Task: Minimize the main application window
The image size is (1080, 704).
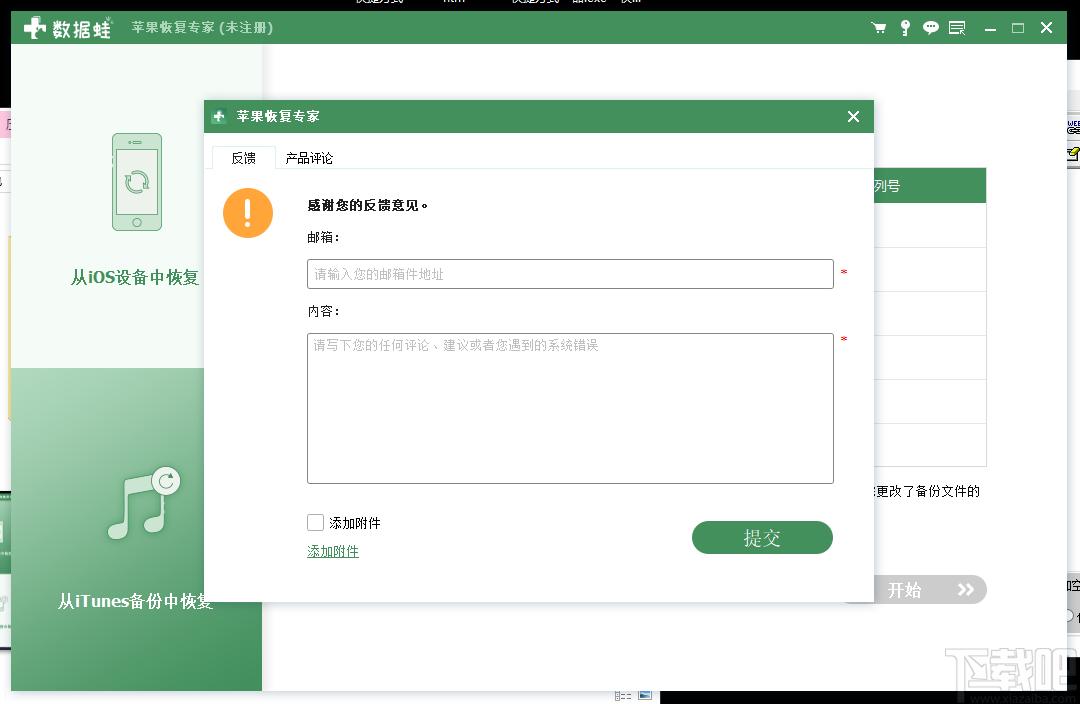Action: 990,28
